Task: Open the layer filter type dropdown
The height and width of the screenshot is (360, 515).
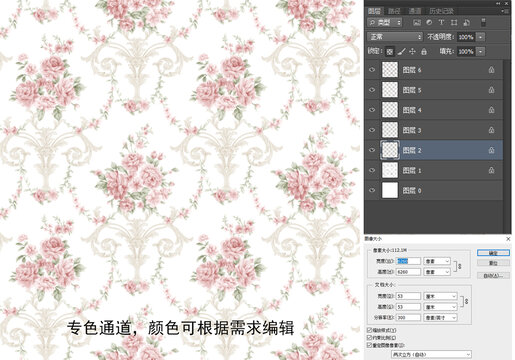Action: [x=385, y=23]
